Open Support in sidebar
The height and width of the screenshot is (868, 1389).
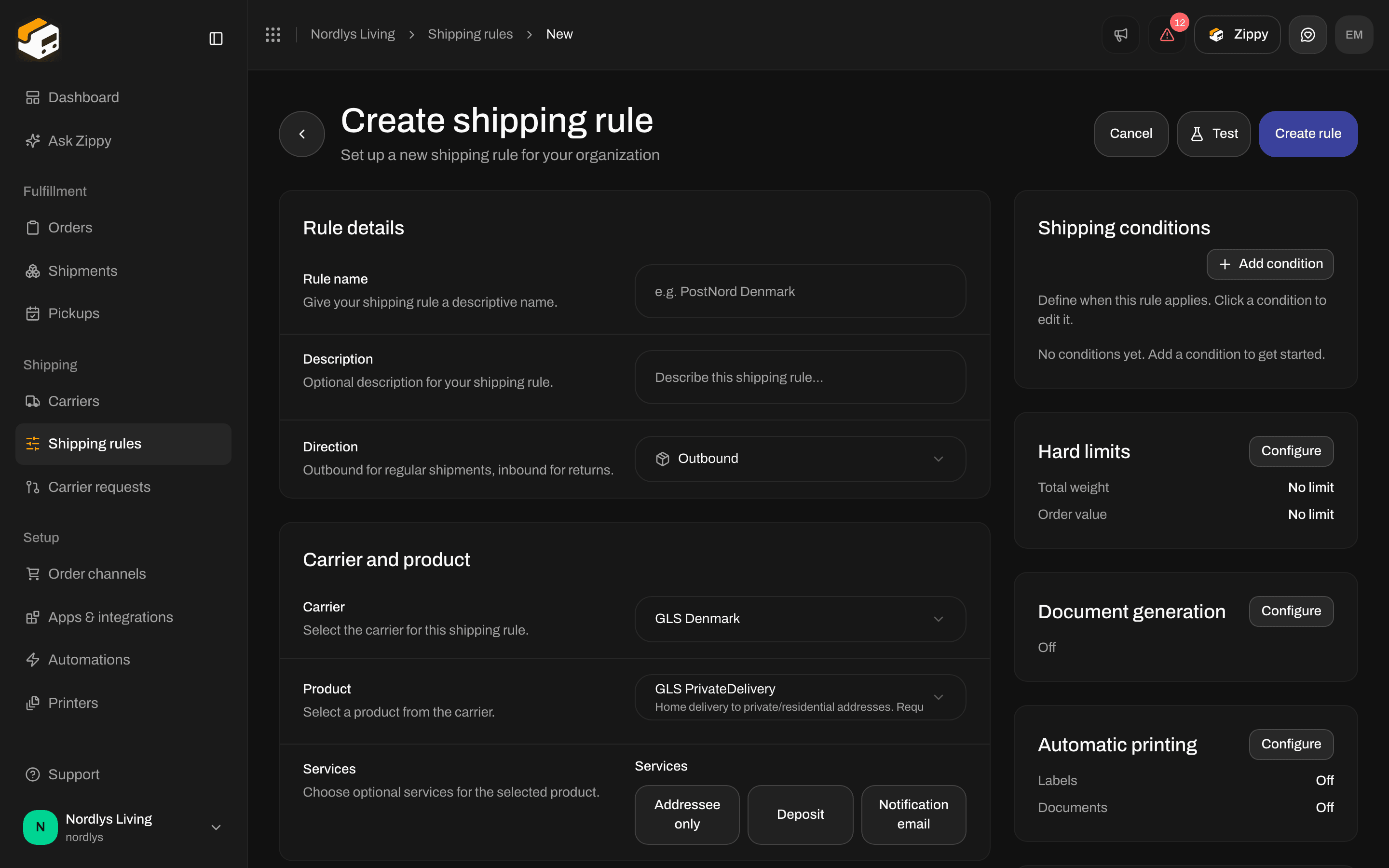click(x=123, y=774)
